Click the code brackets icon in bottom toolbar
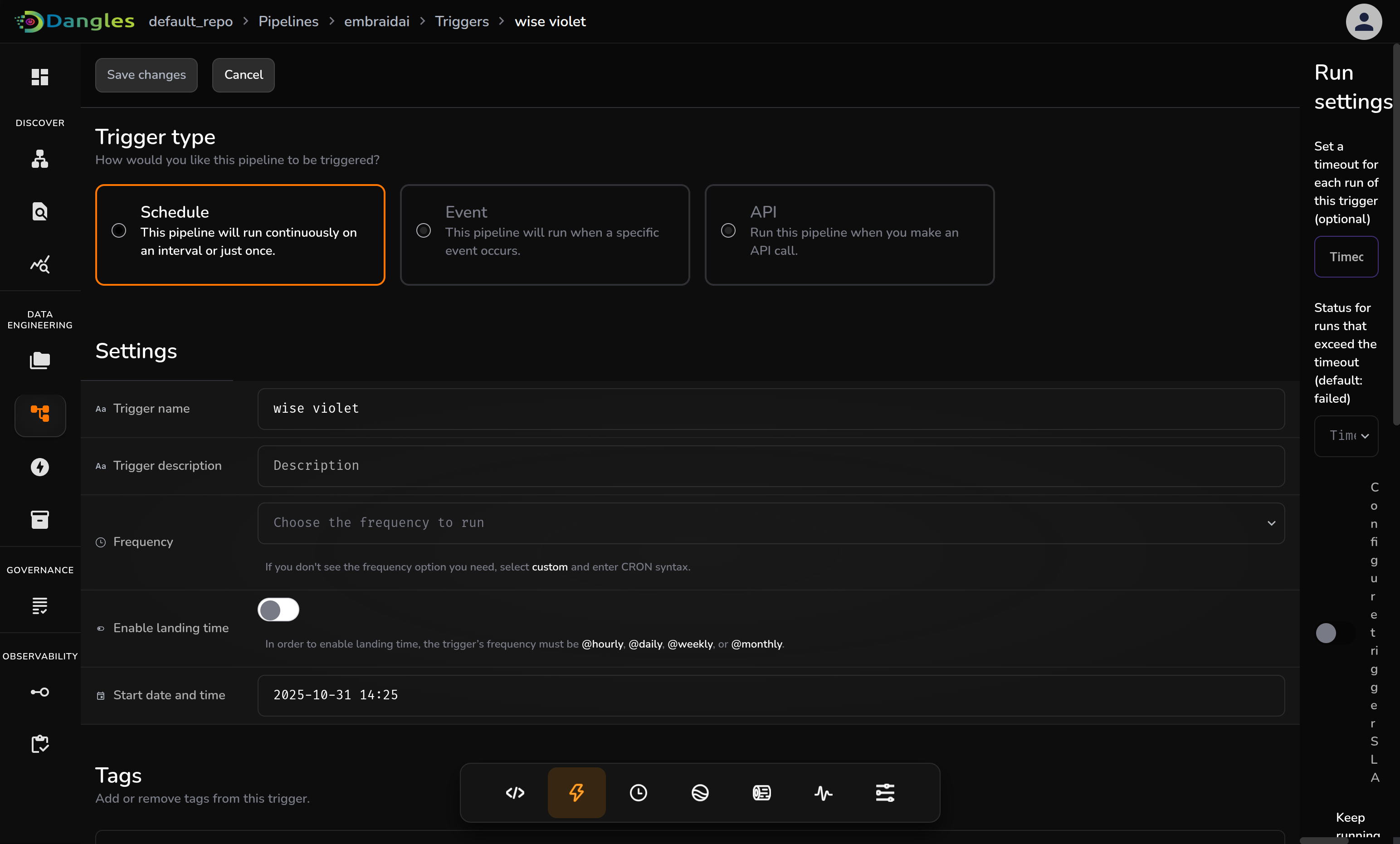1400x844 pixels. click(515, 792)
